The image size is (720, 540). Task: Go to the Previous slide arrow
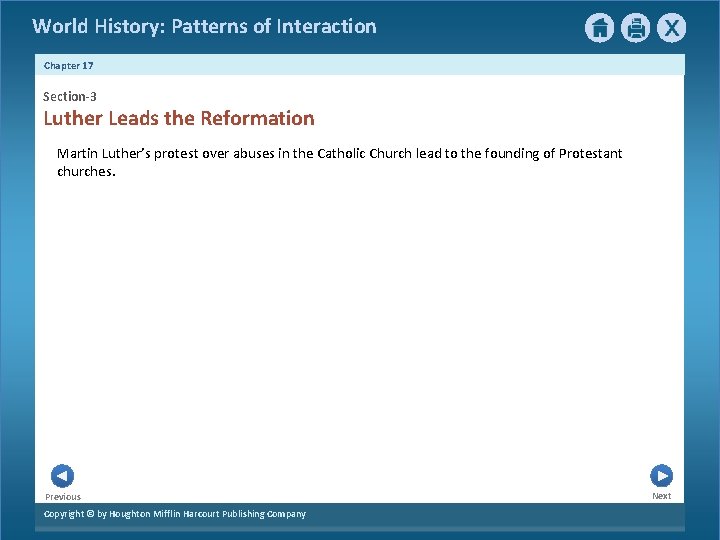pyautogui.click(x=62, y=476)
